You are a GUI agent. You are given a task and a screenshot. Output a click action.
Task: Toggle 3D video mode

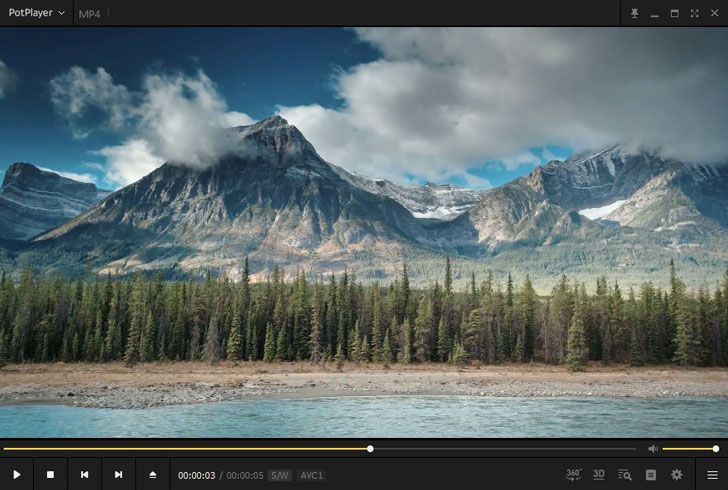[599, 474]
